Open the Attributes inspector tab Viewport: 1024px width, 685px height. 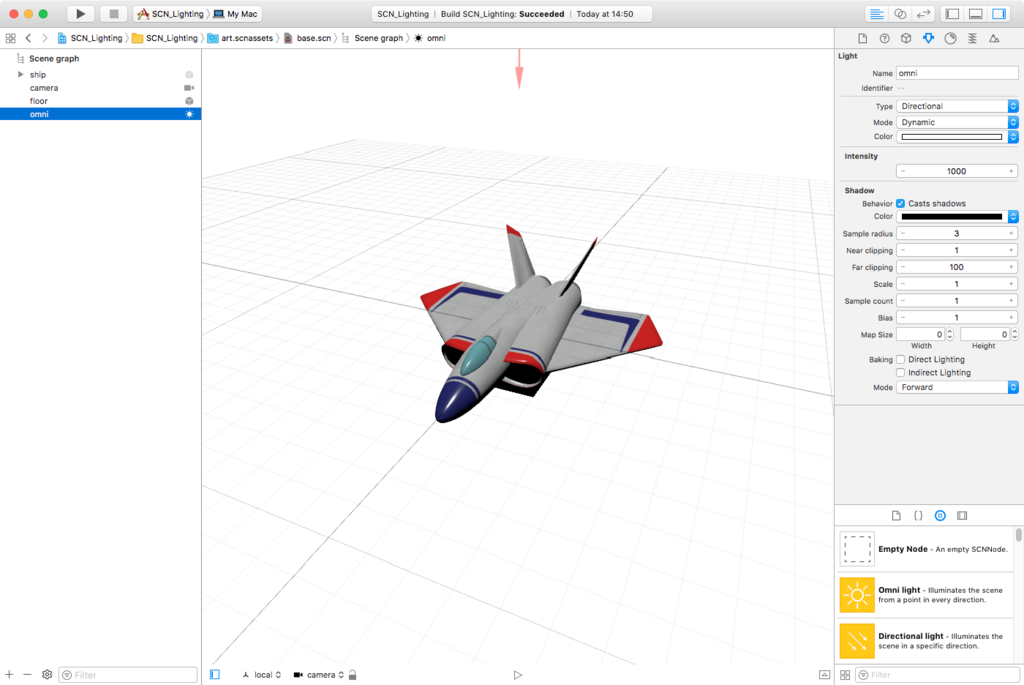pyautogui.click(x=928, y=39)
